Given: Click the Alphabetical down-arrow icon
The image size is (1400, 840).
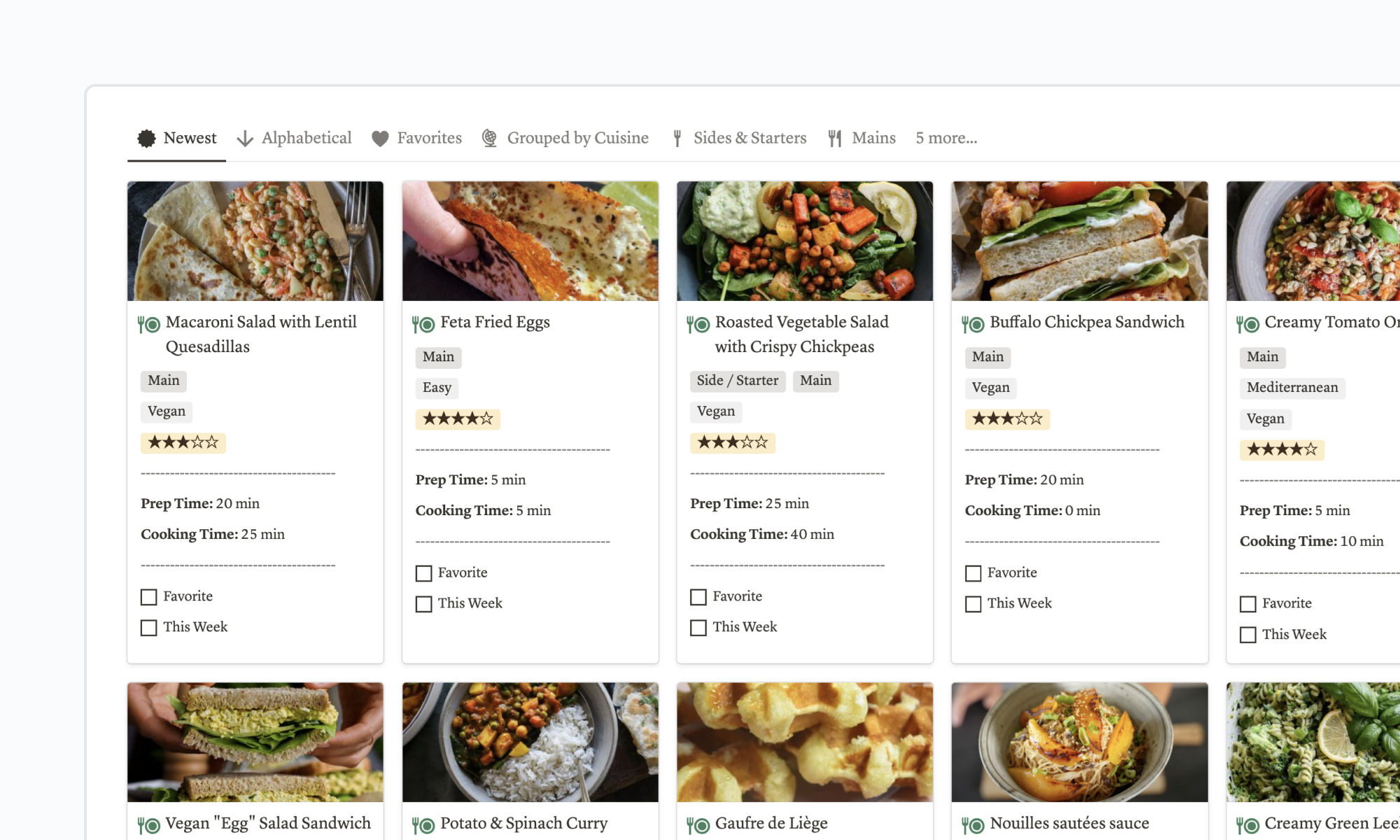Looking at the screenshot, I should (244, 139).
